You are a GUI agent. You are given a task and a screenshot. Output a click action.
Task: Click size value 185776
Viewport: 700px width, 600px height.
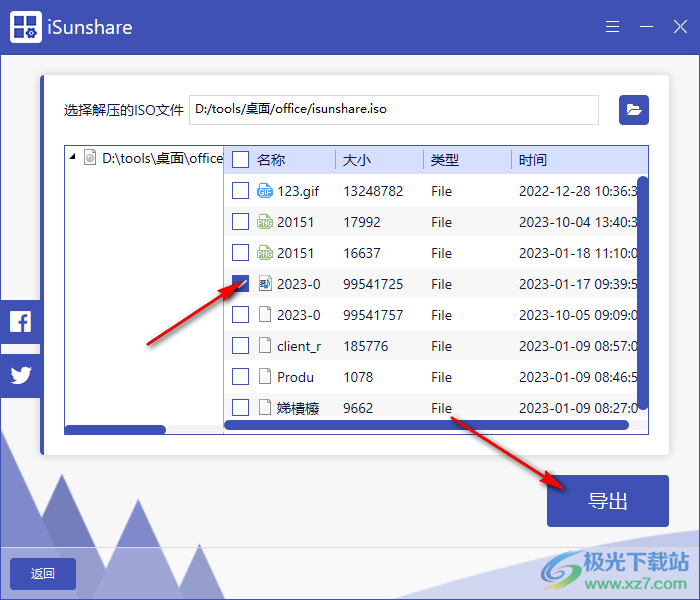click(366, 346)
